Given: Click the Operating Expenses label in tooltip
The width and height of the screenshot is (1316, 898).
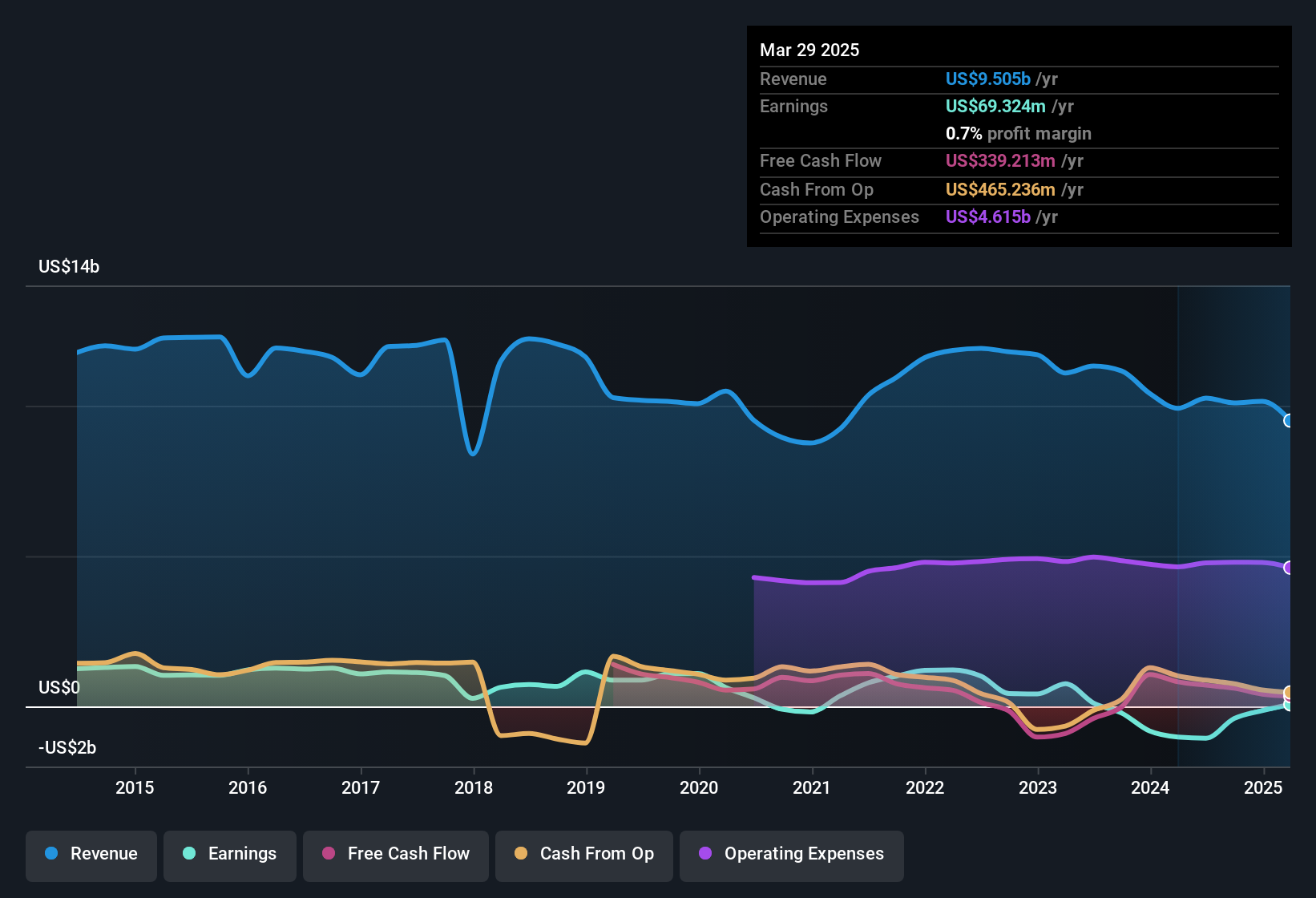Looking at the screenshot, I should point(839,217).
